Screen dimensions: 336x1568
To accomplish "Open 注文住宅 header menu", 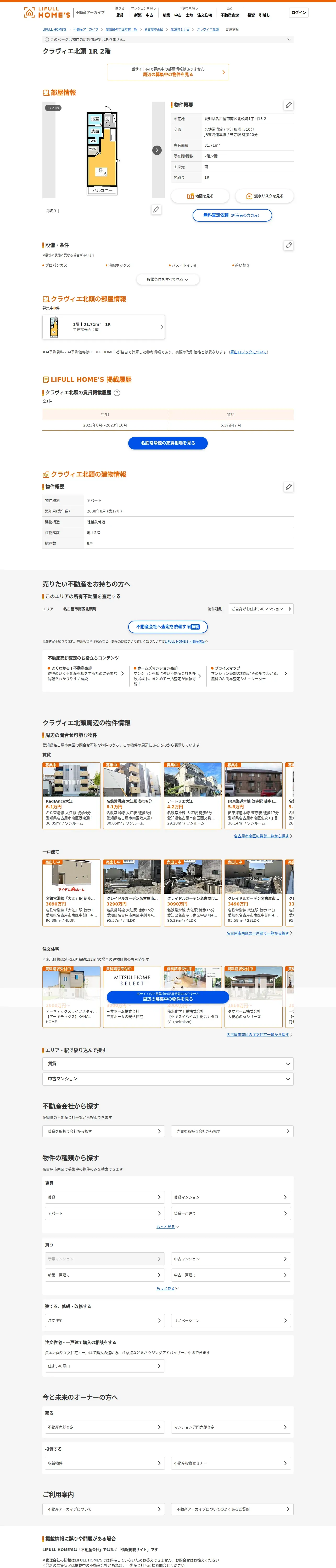I will pos(205,15).
